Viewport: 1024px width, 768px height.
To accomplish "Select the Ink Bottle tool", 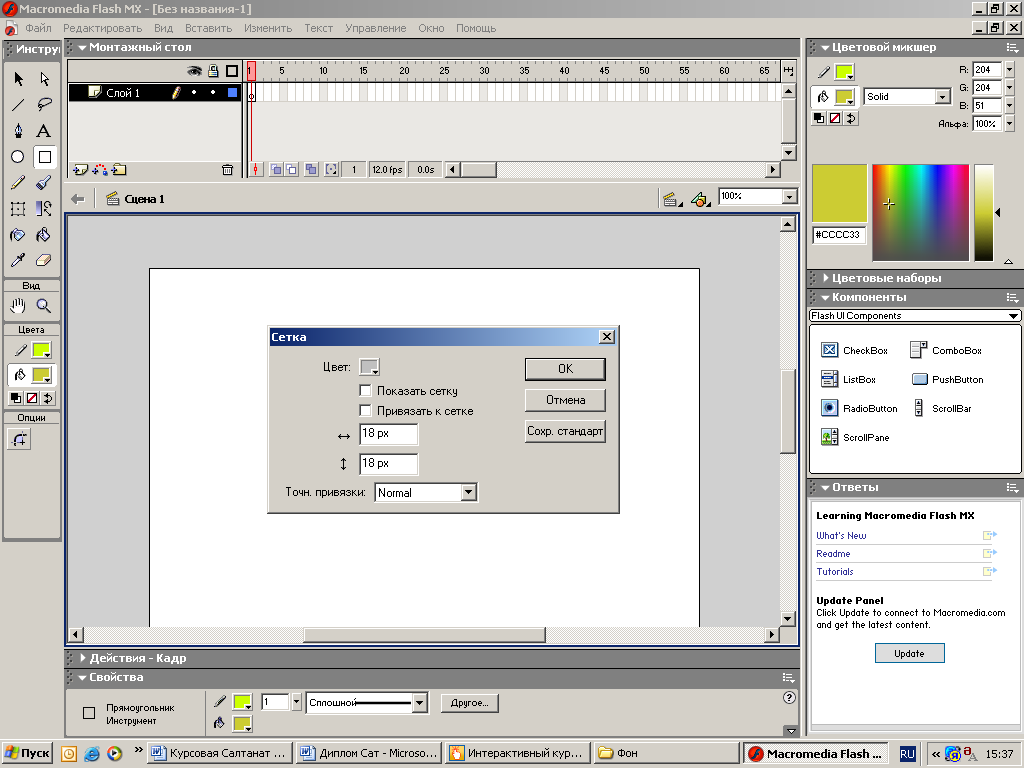I will click(x=18, y=234).
